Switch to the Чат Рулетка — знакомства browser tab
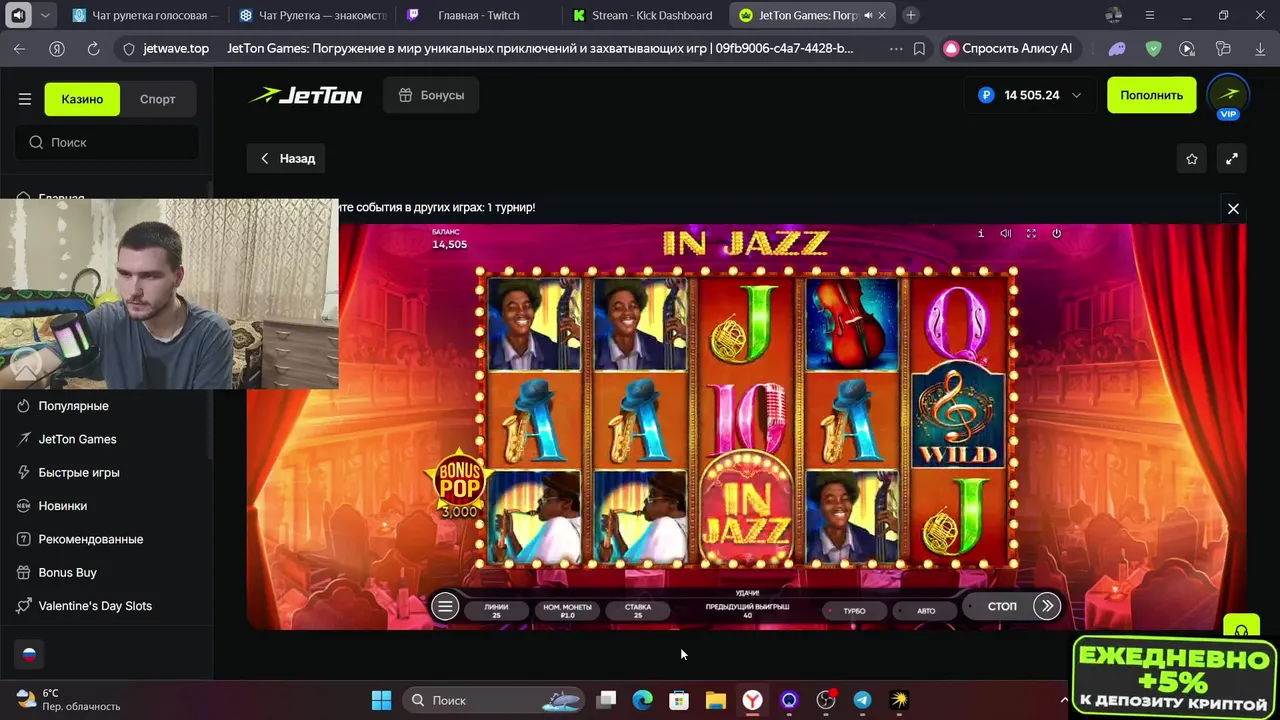The width and height of the screenshot is (1280, 720). 313,15
